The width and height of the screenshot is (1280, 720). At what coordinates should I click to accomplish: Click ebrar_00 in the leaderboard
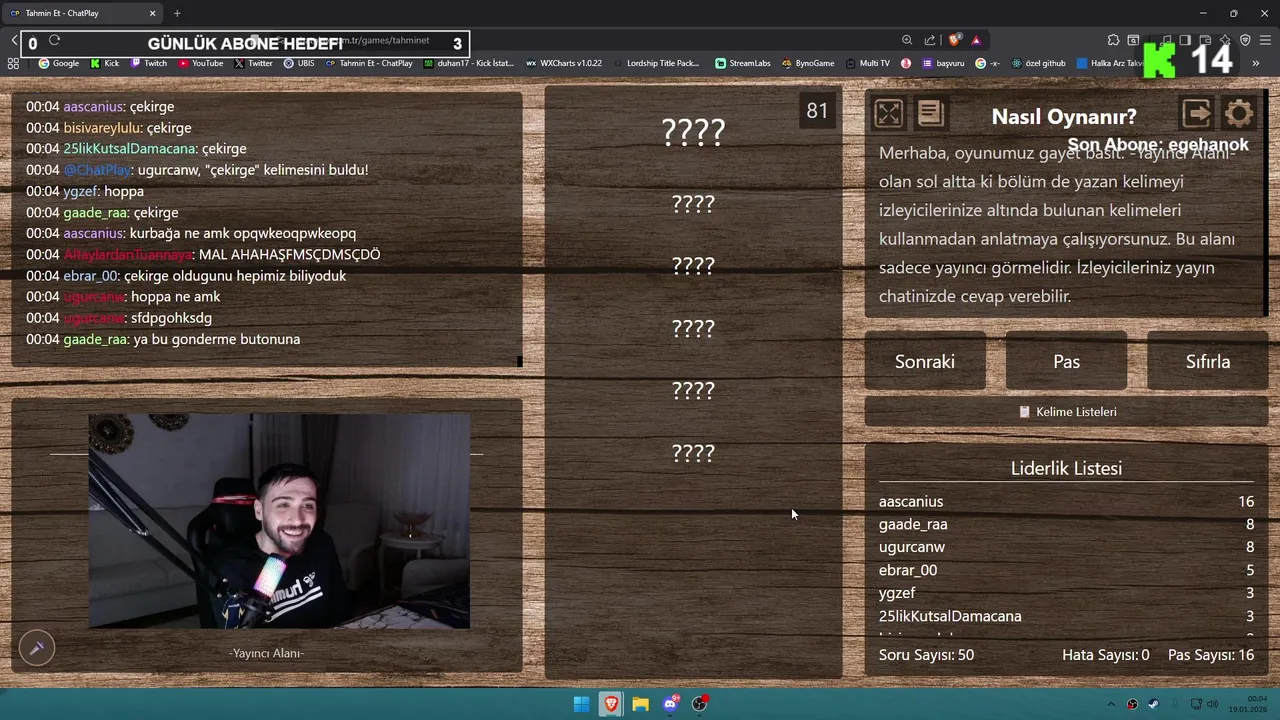click(908, 570)
